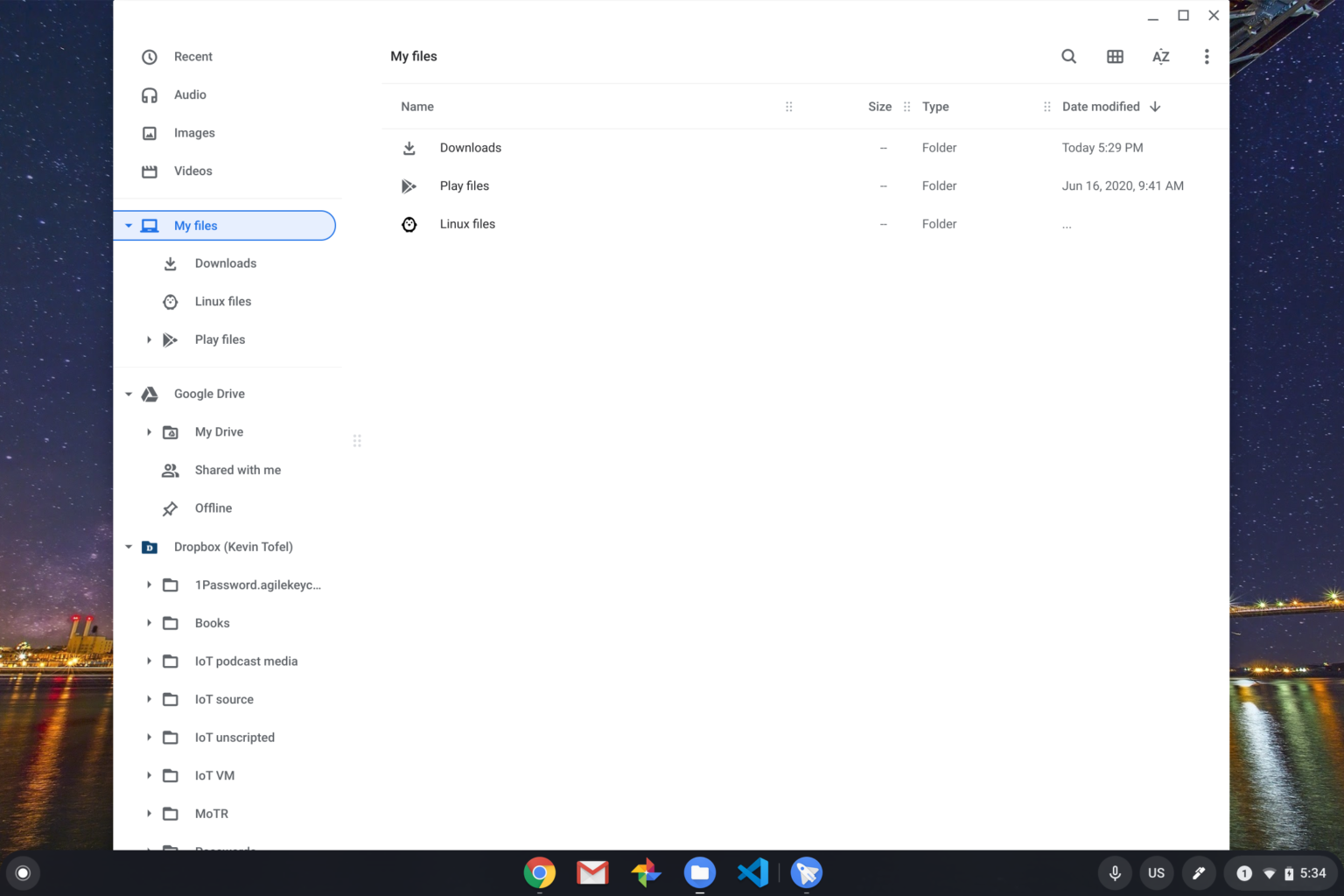Click Jun 16, 2020, 9:41 AM cell

tap(1123, 185)
